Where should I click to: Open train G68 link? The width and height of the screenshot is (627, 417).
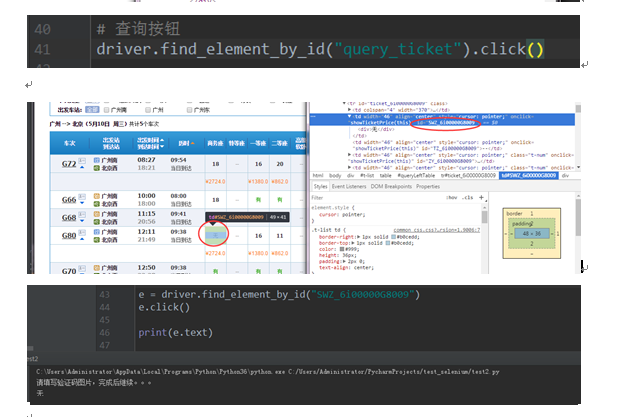[x=69, y=217]
